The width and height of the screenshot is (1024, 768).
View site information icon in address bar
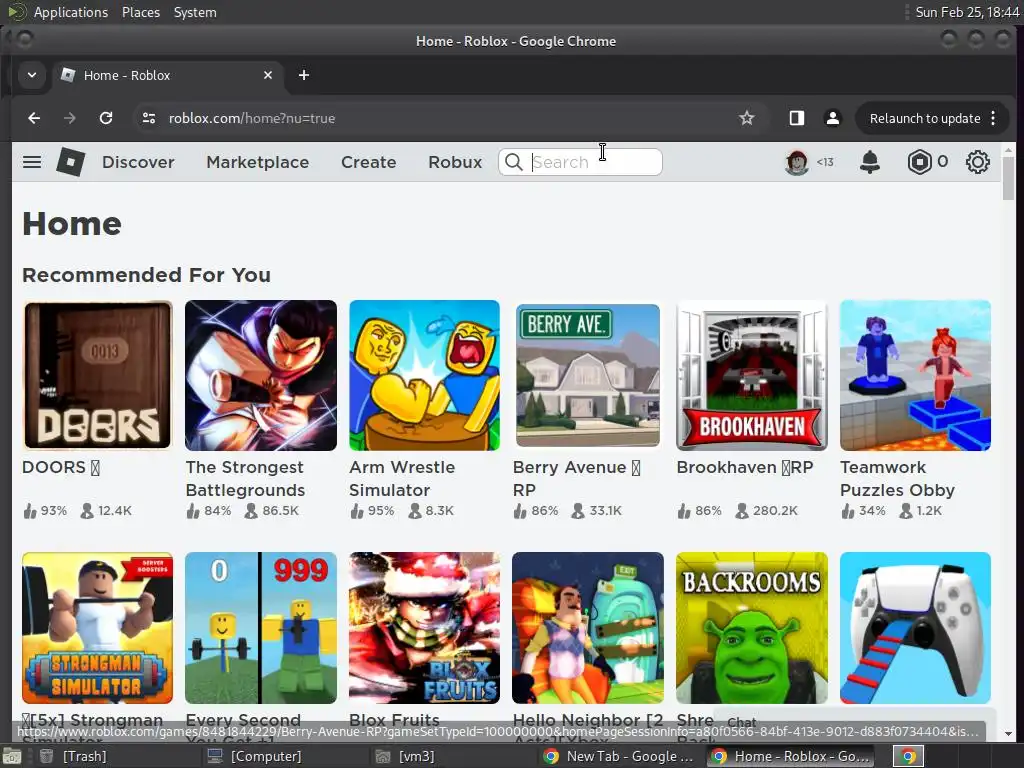pos(149,118)
